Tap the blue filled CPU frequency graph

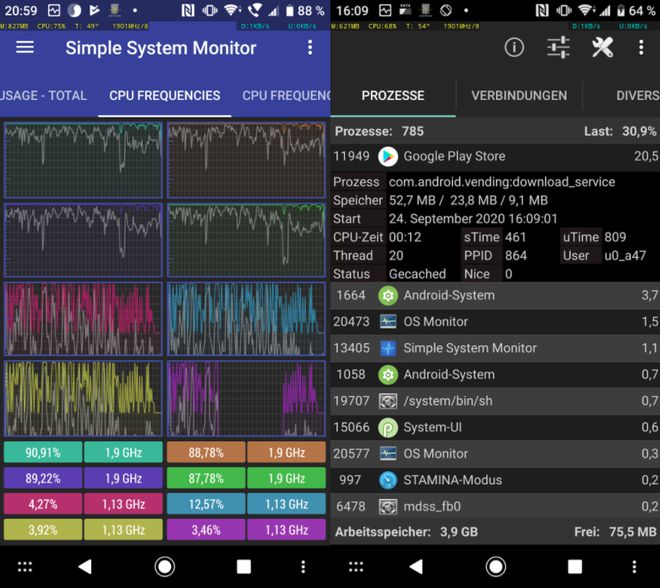[x=246, y=319]
